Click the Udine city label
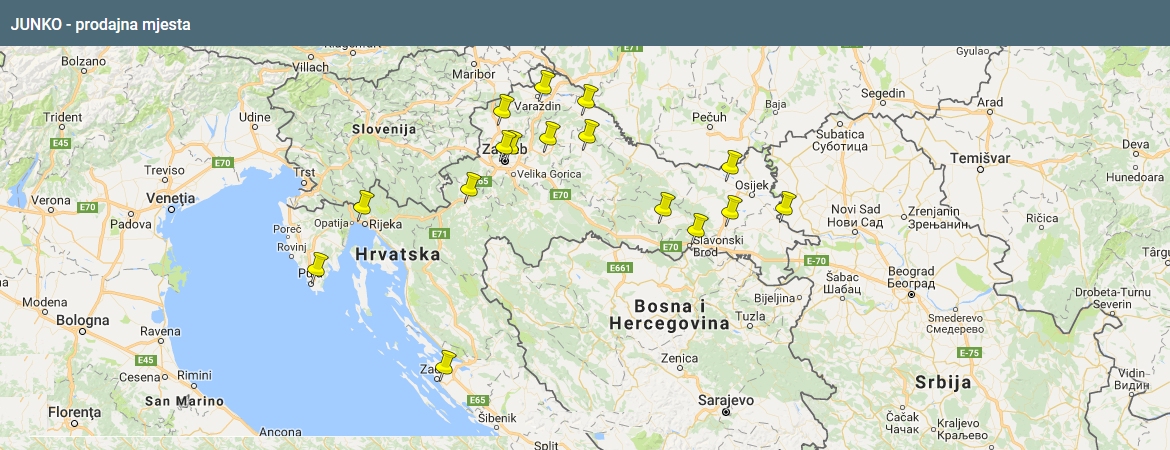This screenshot has height=450, width=1170. pyautogui.click(x=254, y=117)
